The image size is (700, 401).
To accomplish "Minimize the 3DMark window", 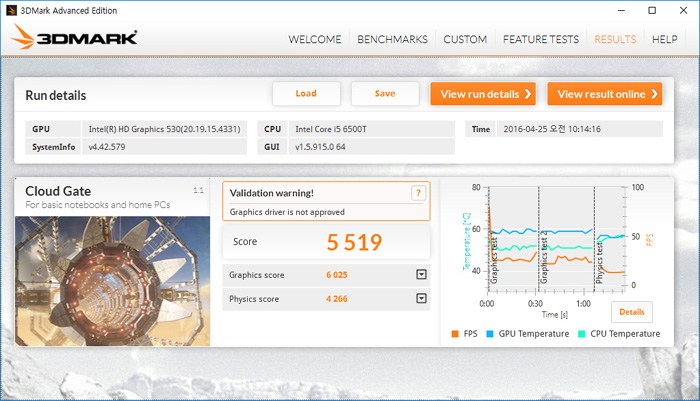I will coord(621,10).
